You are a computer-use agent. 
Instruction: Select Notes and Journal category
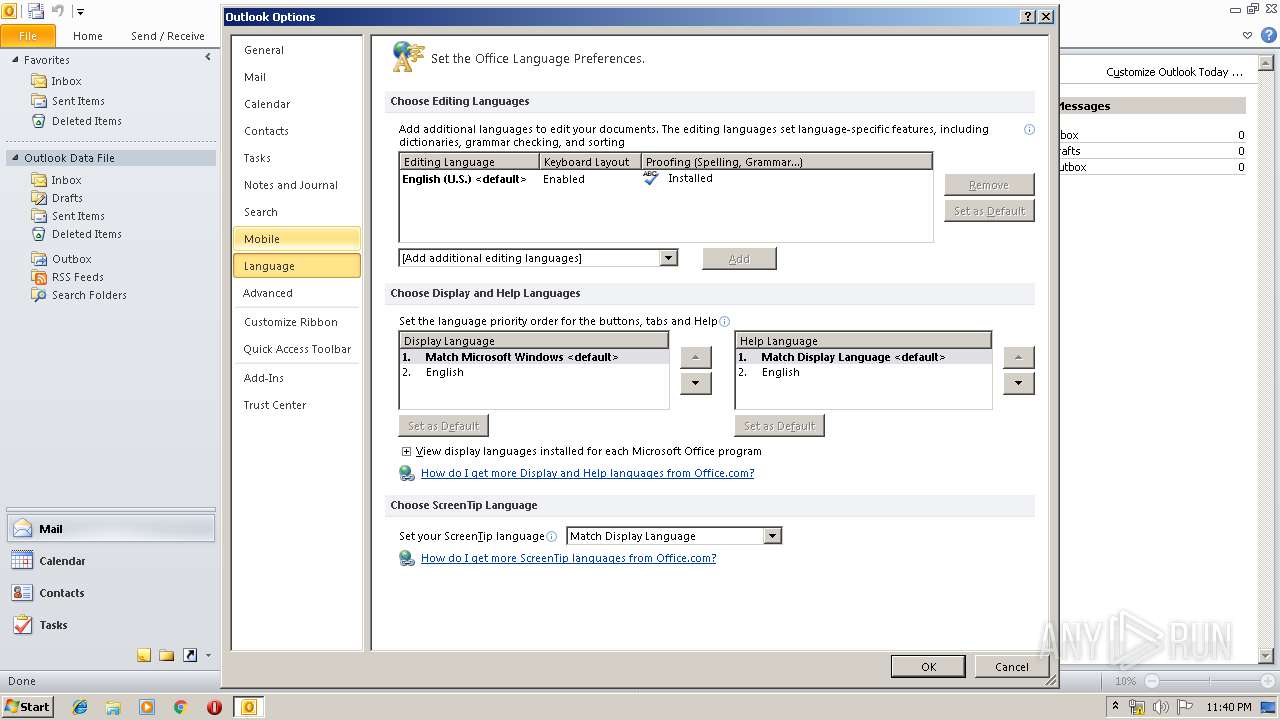click(297, 185)
